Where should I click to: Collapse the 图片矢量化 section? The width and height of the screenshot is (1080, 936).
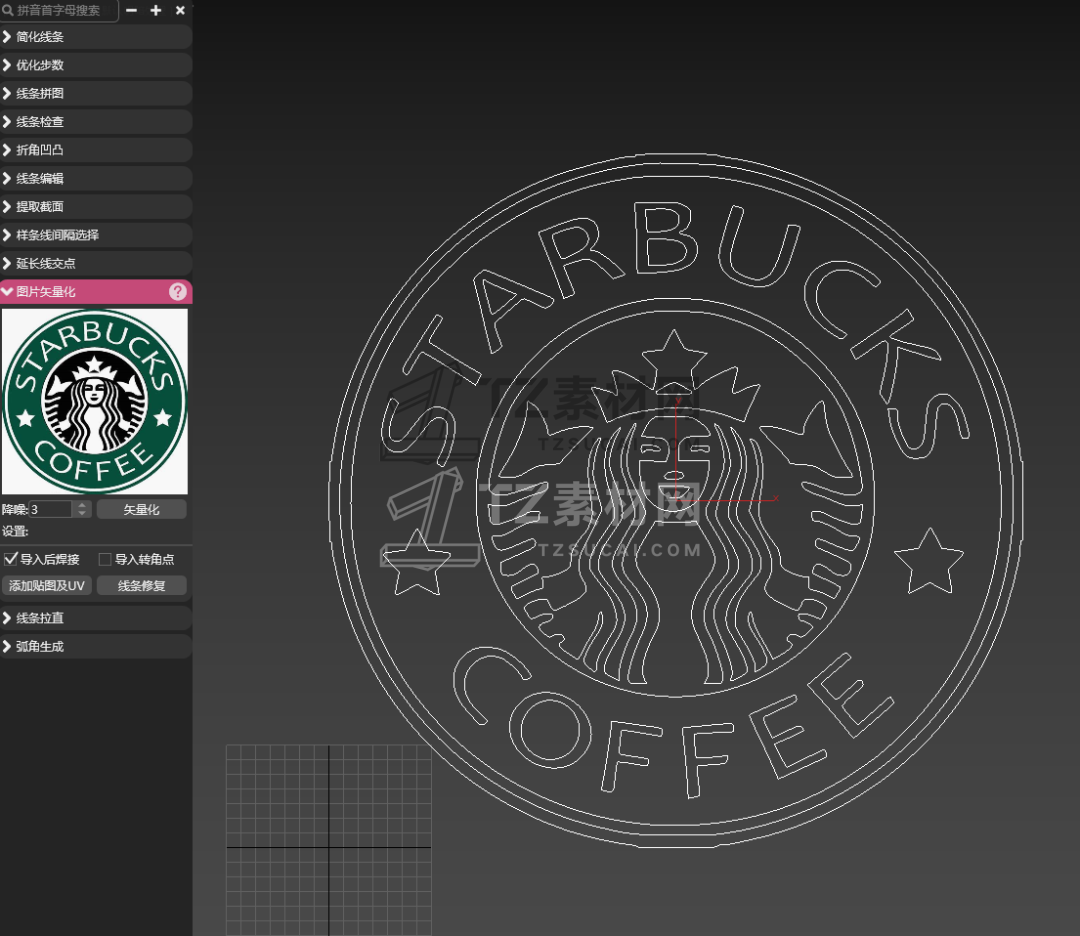96,292
